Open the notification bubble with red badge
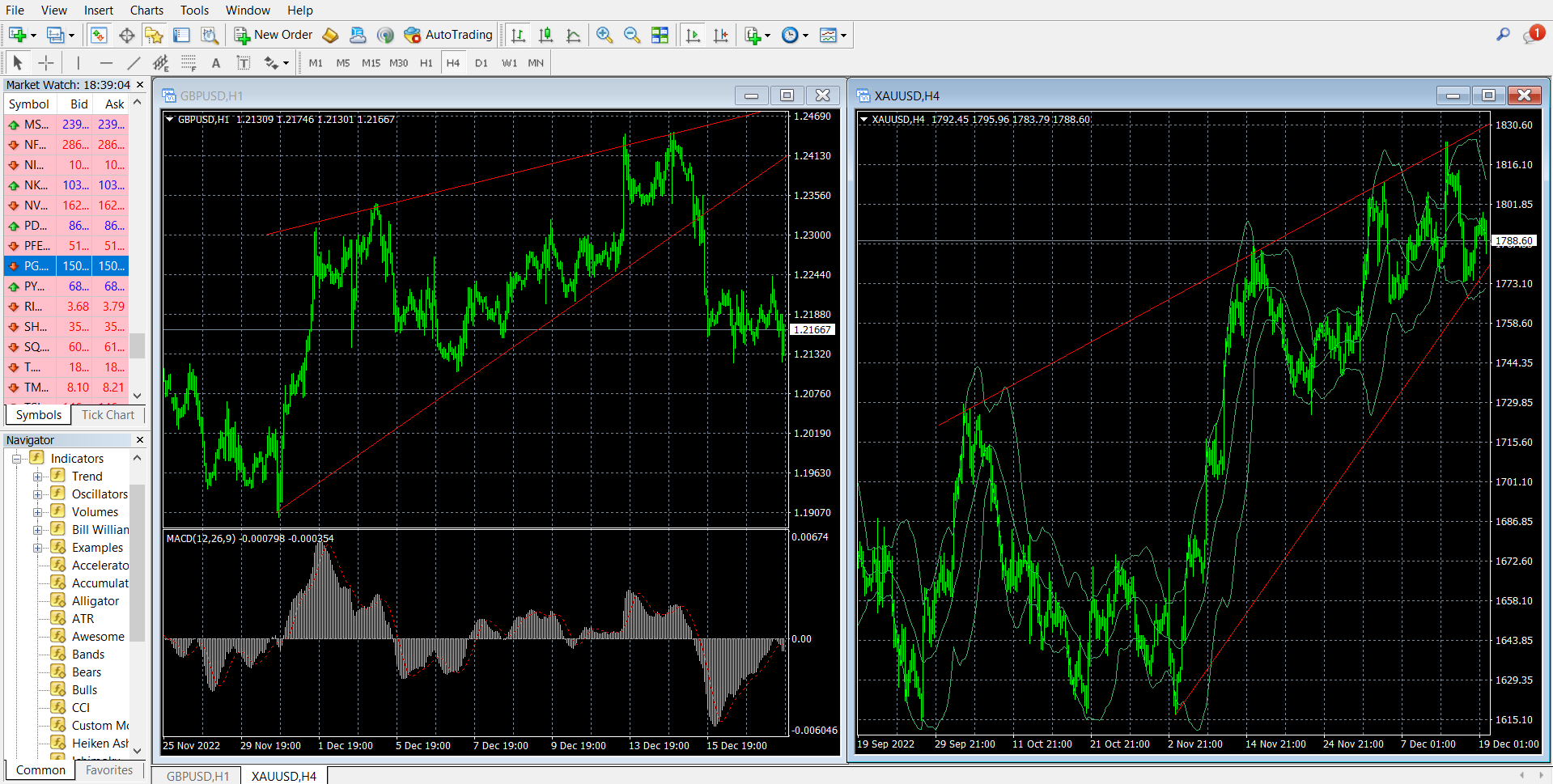The width and height of the screenshot is (1553, 784). [1533, 35]
